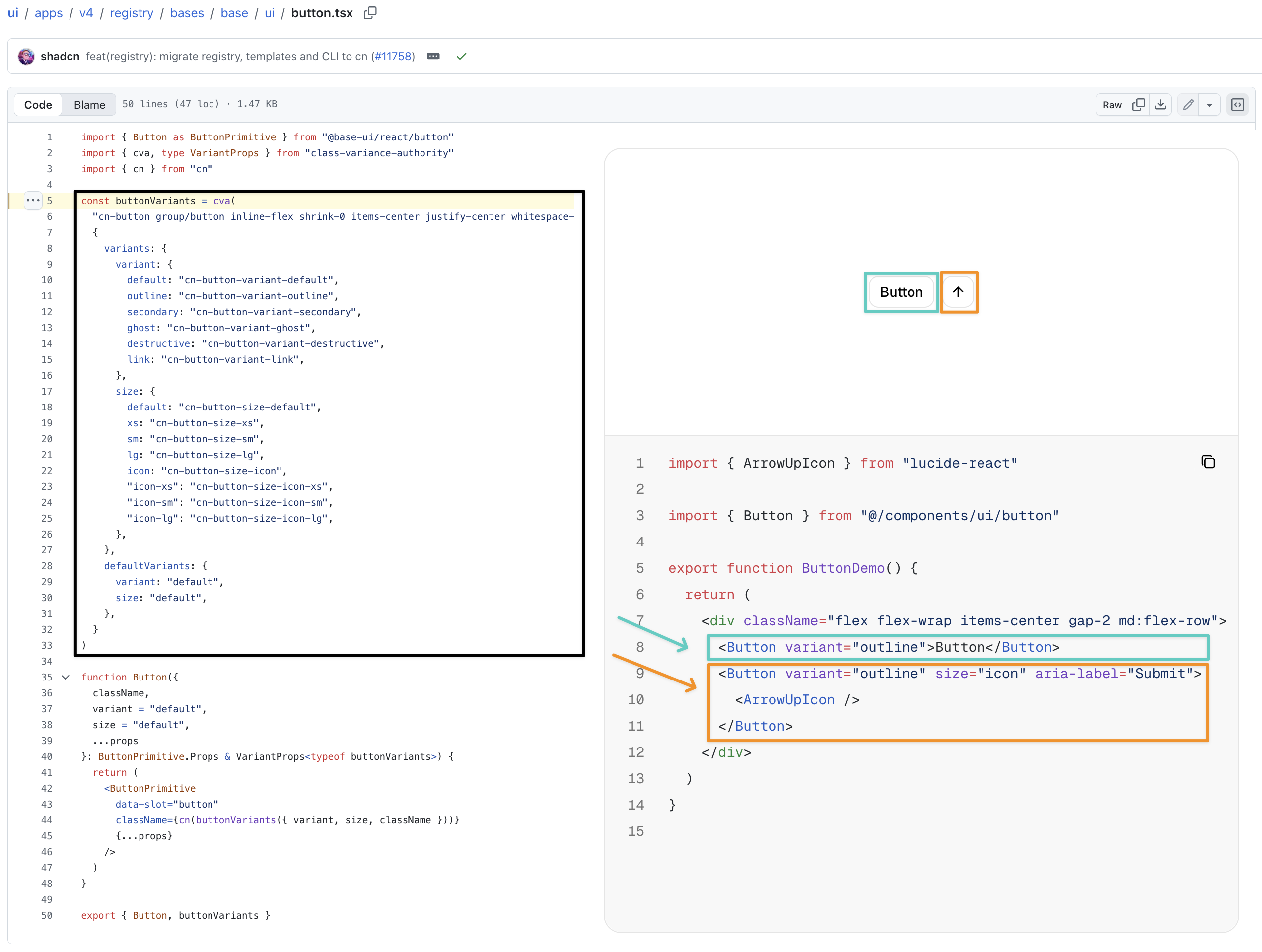Switch to the Code view tab

[x=38, y=104]
